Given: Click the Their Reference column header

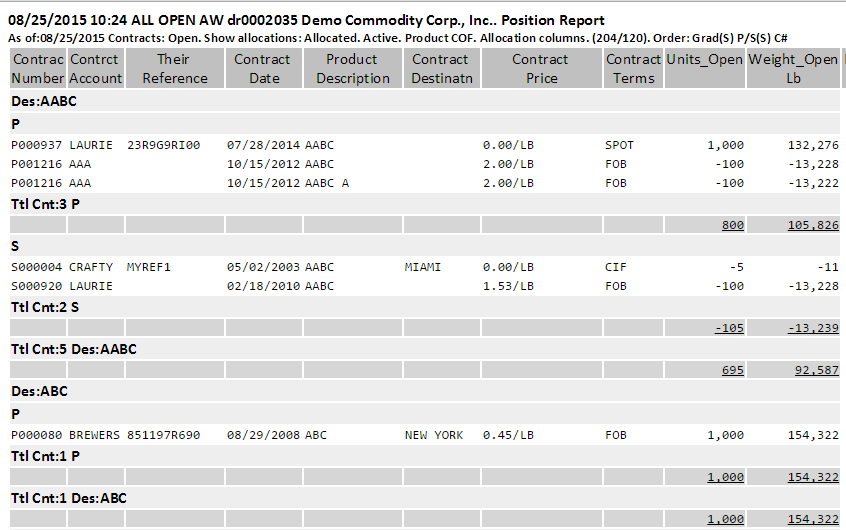Looking at the screenshot, I should click(x=175, y=69).
